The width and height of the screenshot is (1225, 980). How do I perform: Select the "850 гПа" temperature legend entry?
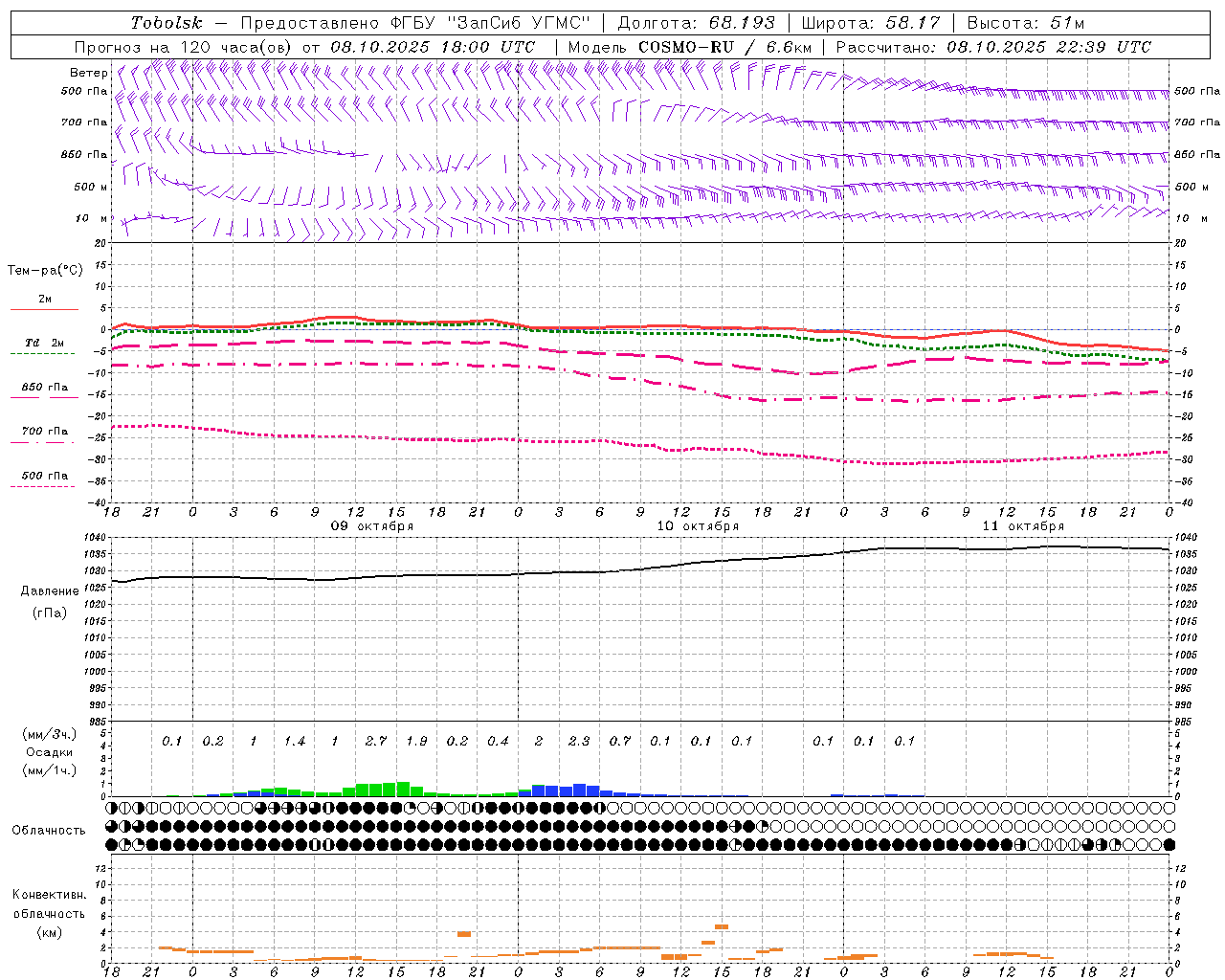[45, 388]
